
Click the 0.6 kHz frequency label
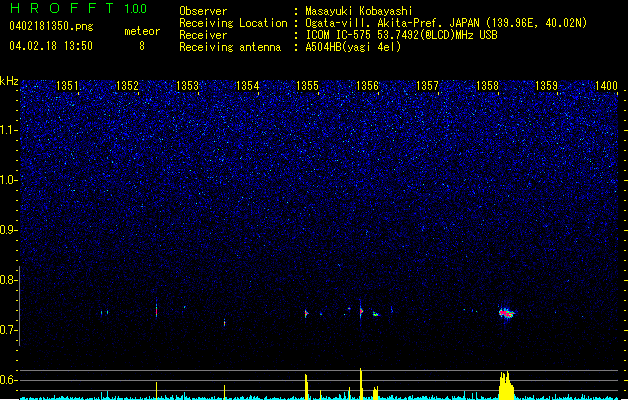pyautogui.click(x=9, y=380)
